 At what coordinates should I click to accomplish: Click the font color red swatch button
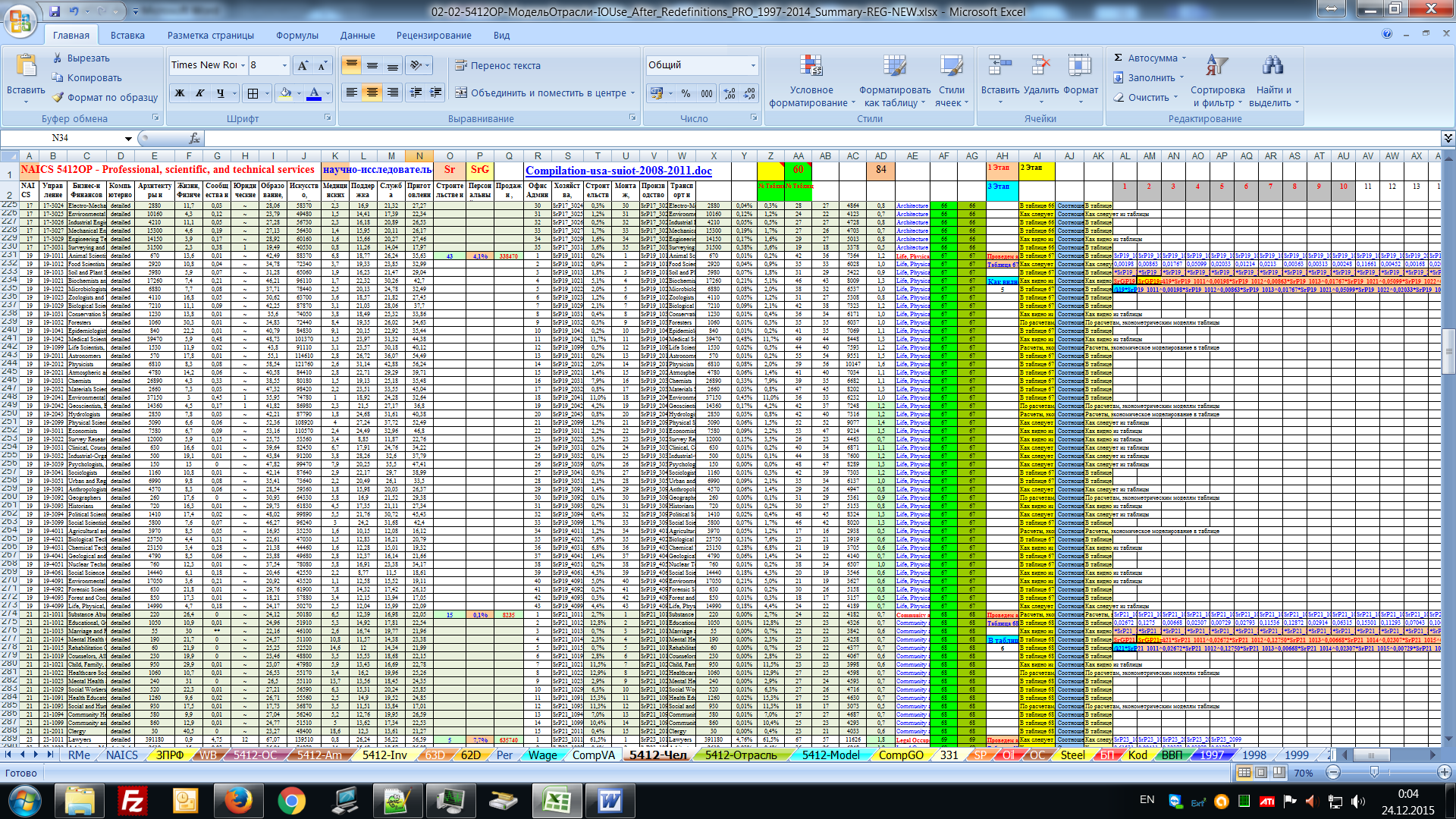314,93
